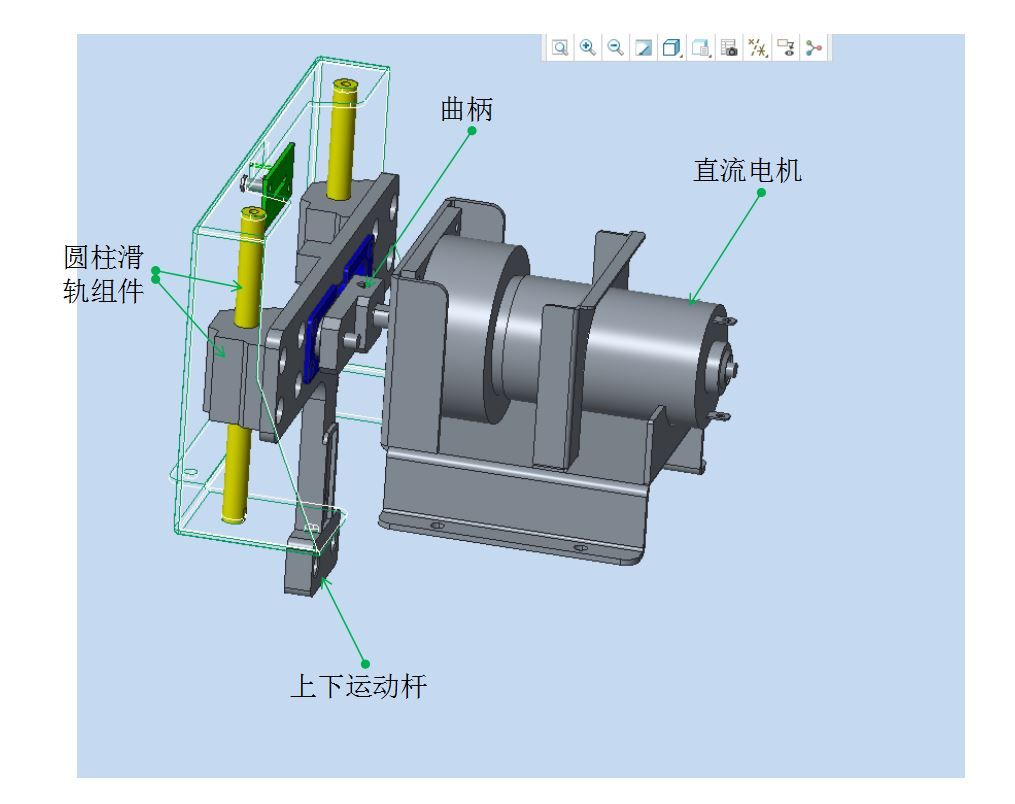Screen dimensions: 1015x804
Task: Toggle the Spin Center icon
Action: pos(814,47)
